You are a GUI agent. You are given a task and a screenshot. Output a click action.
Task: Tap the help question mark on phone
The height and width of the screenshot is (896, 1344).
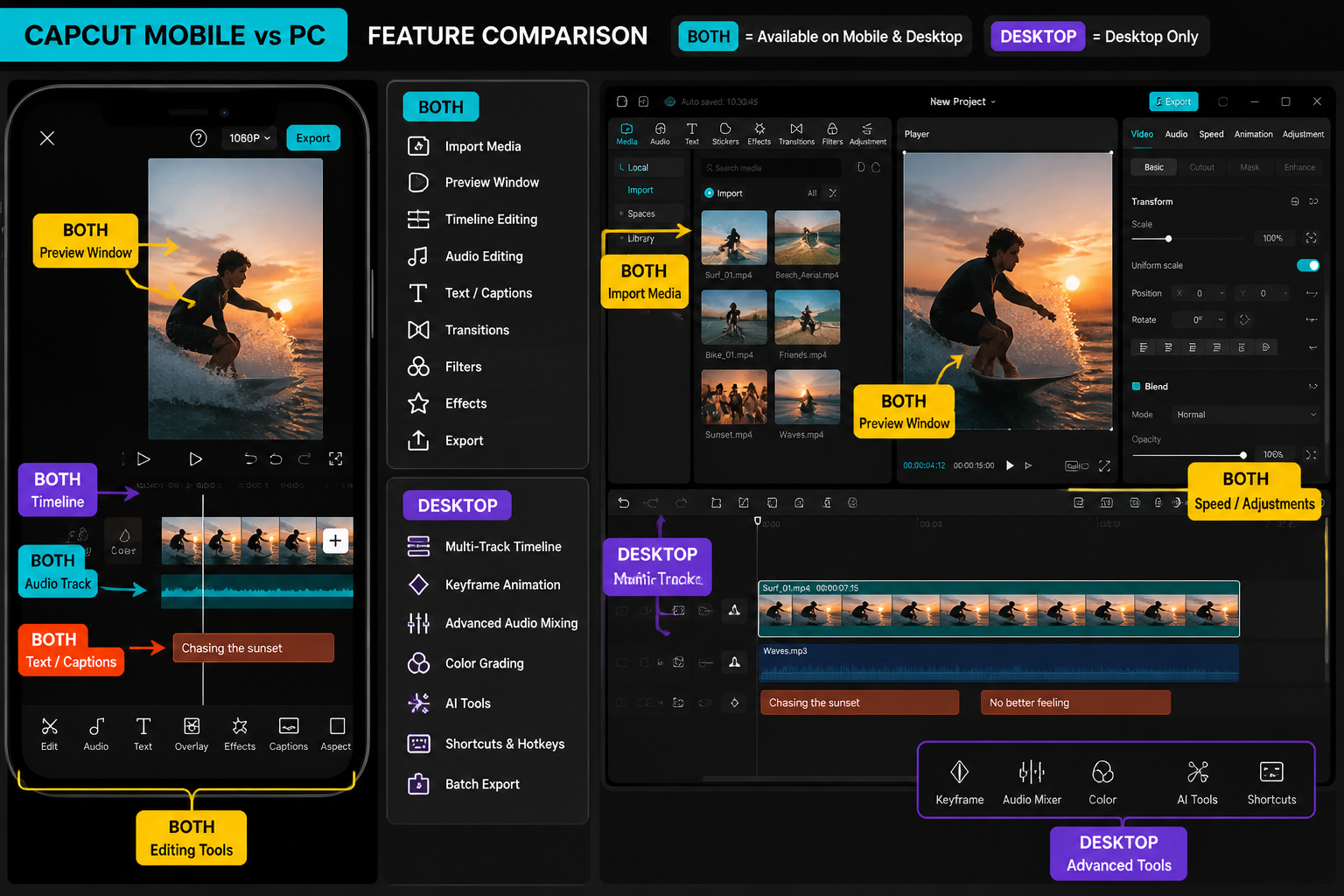coord(199,138)
